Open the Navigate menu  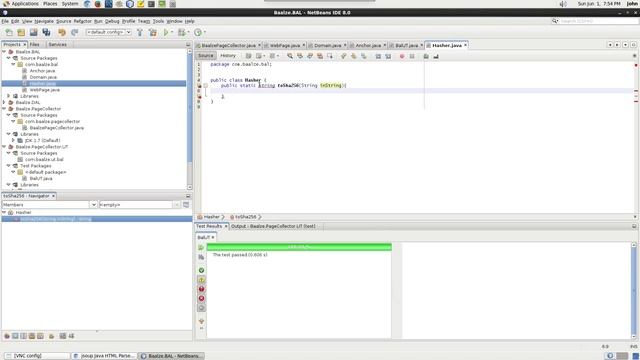tap(44, 21)
